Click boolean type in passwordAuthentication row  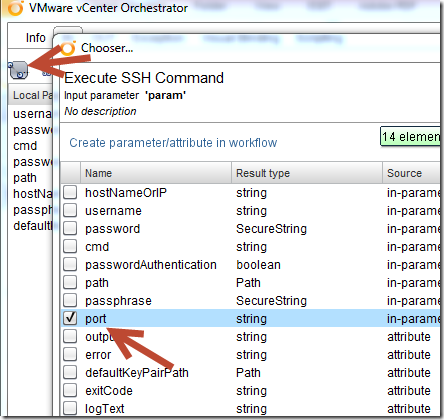coord(258,265)
